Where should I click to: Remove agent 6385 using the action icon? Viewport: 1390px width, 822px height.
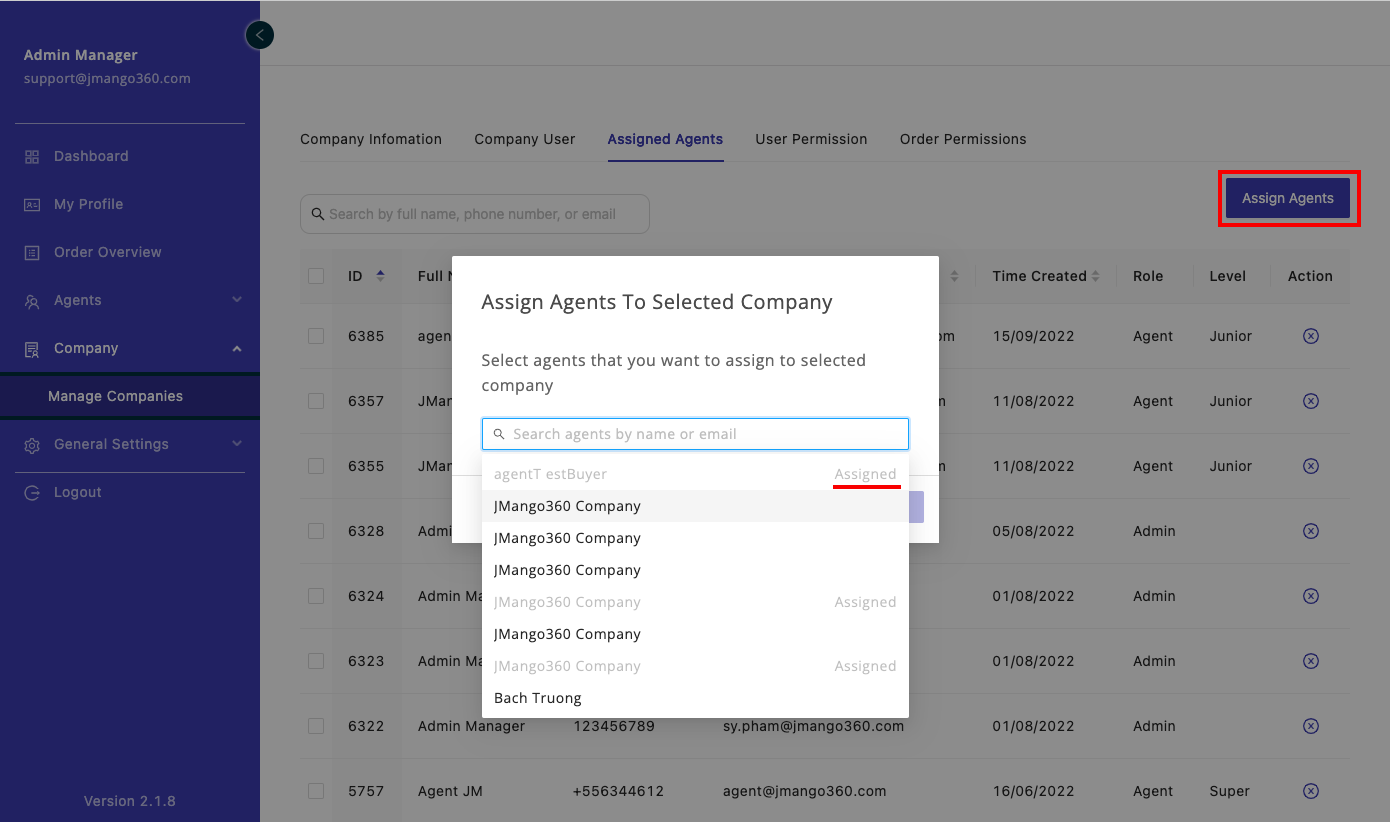(x=1310, y=336)
